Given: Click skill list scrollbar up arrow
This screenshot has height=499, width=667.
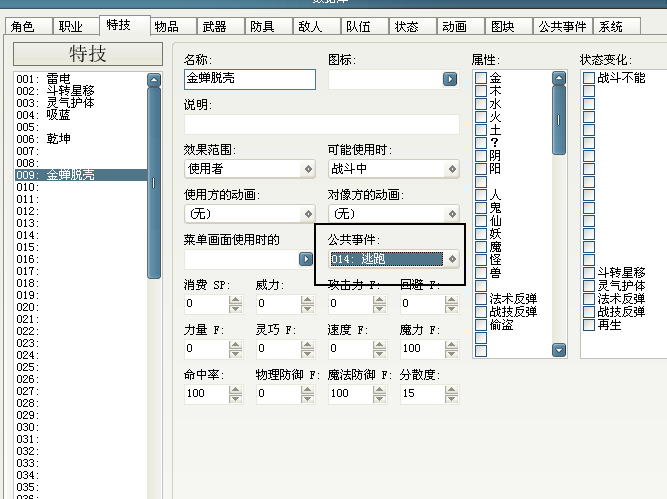Looking at the screenshot, I should tap(154, 80).
